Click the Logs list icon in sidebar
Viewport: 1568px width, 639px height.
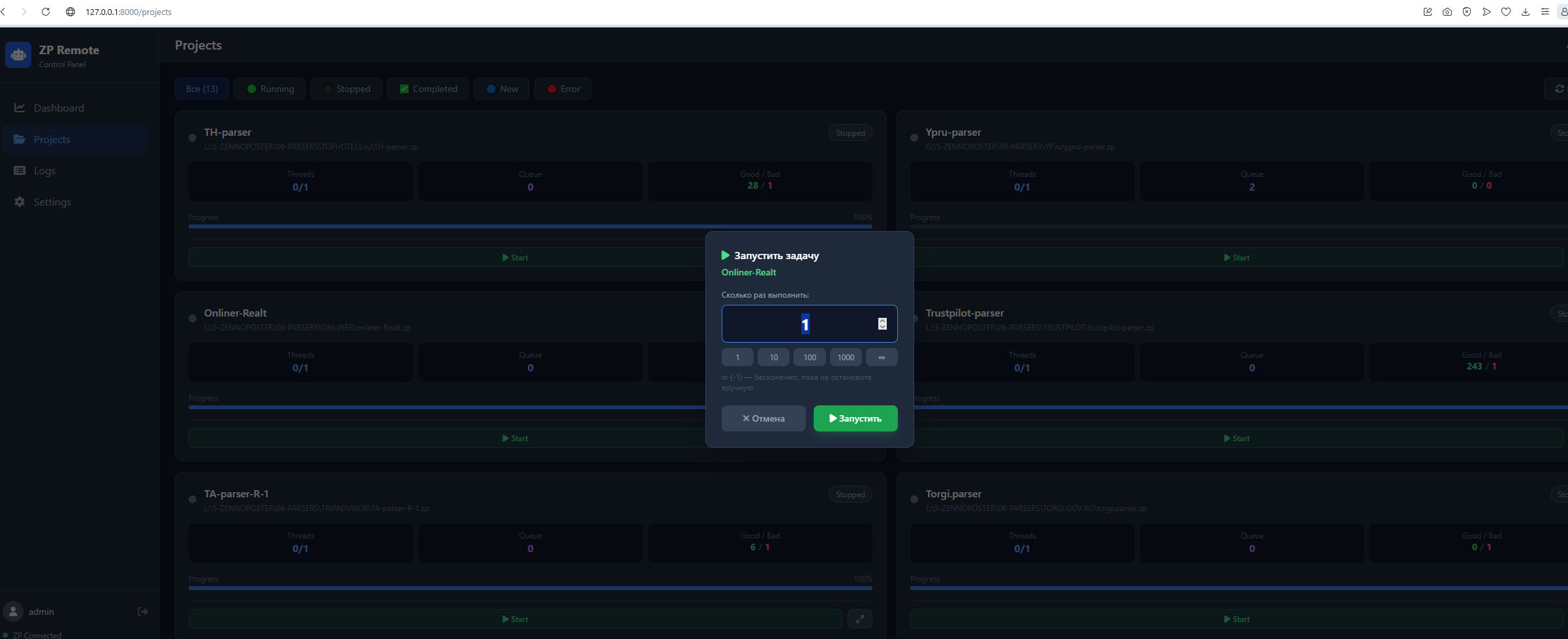coord(20,170)
